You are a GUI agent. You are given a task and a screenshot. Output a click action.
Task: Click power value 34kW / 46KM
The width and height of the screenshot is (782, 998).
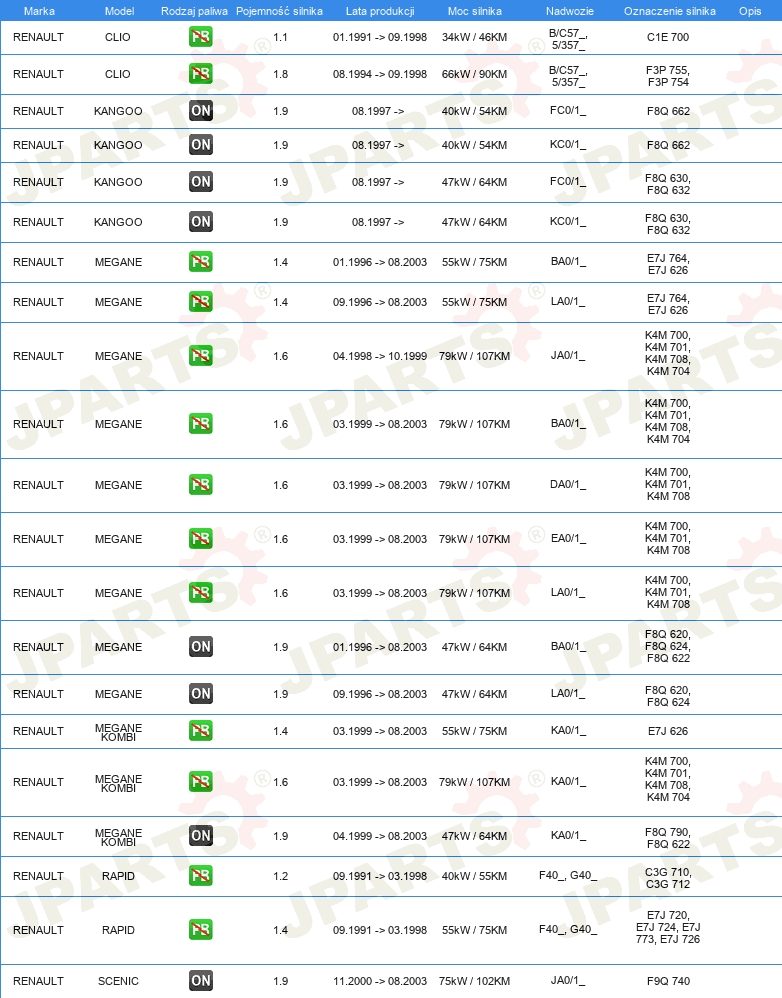pyautogui.click(x=475, y=37)
